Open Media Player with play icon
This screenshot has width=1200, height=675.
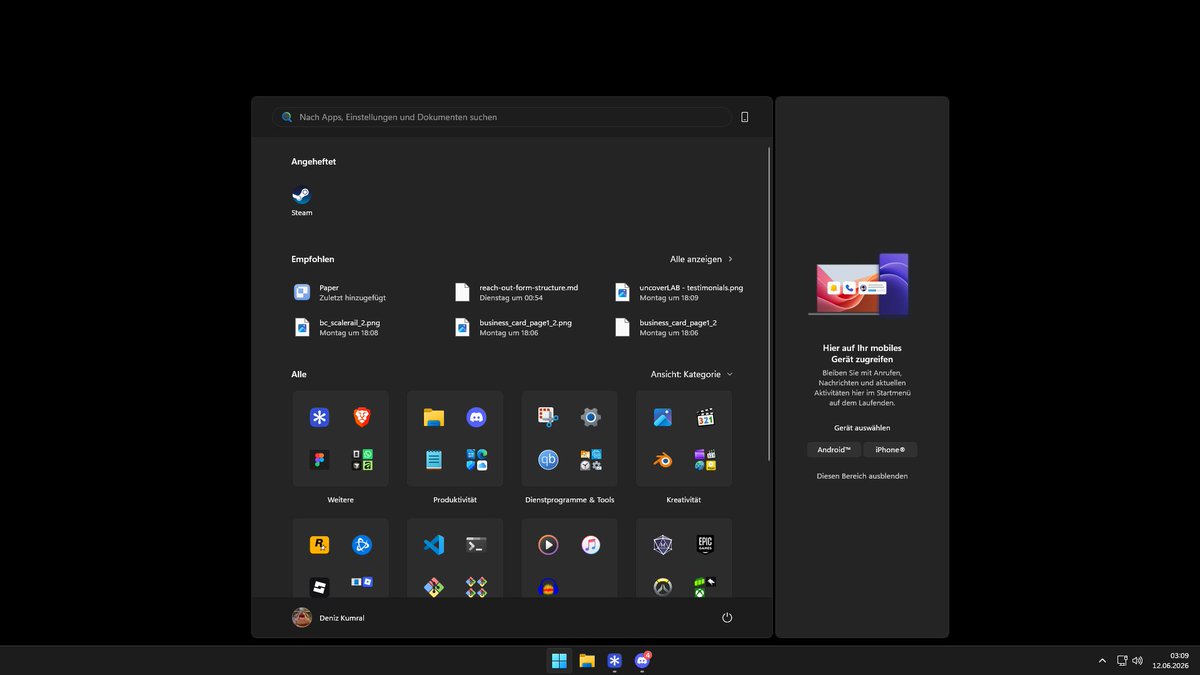coord(548,545)
